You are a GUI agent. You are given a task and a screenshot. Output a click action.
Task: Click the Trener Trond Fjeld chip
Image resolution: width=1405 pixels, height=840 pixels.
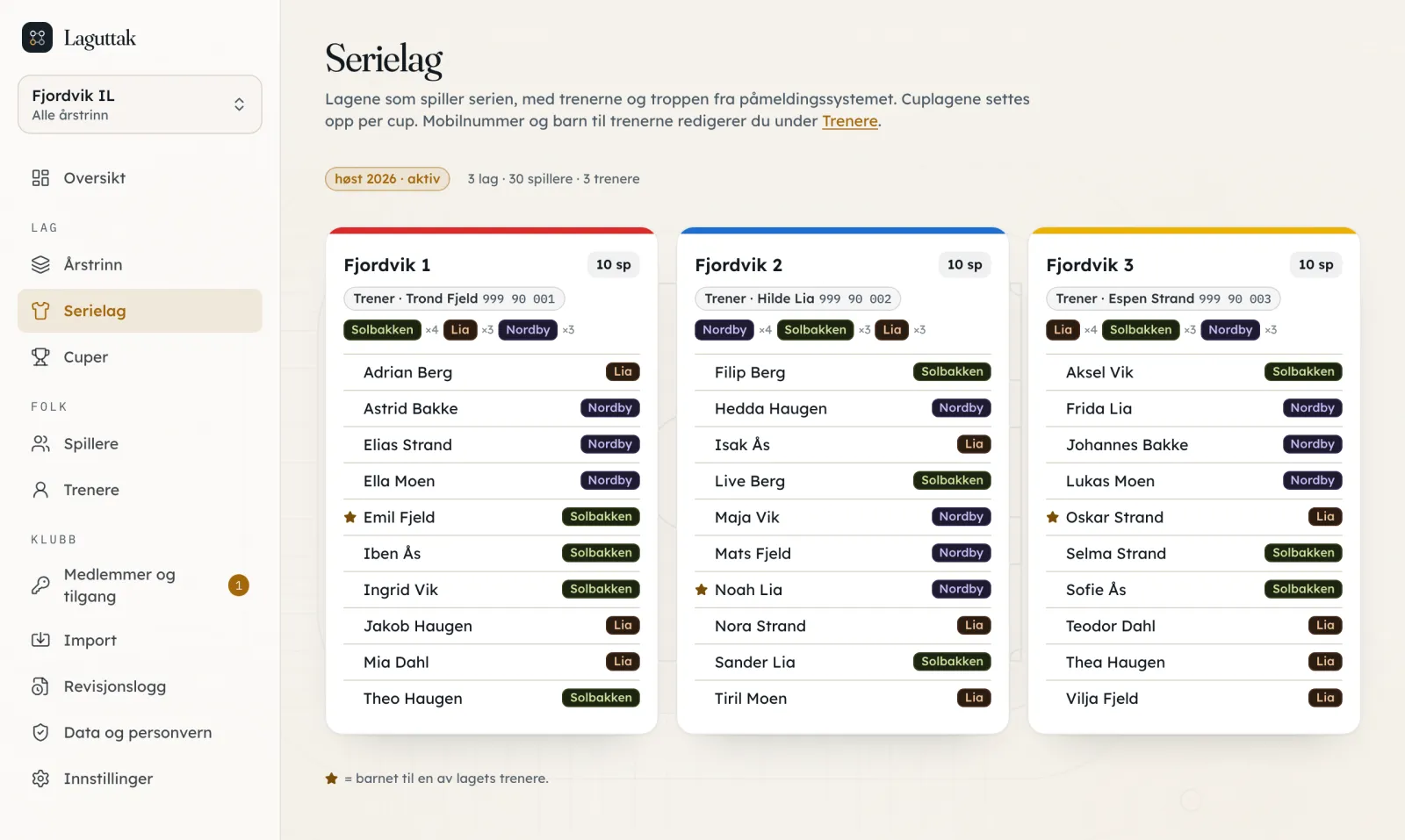(x=454, y=298)
